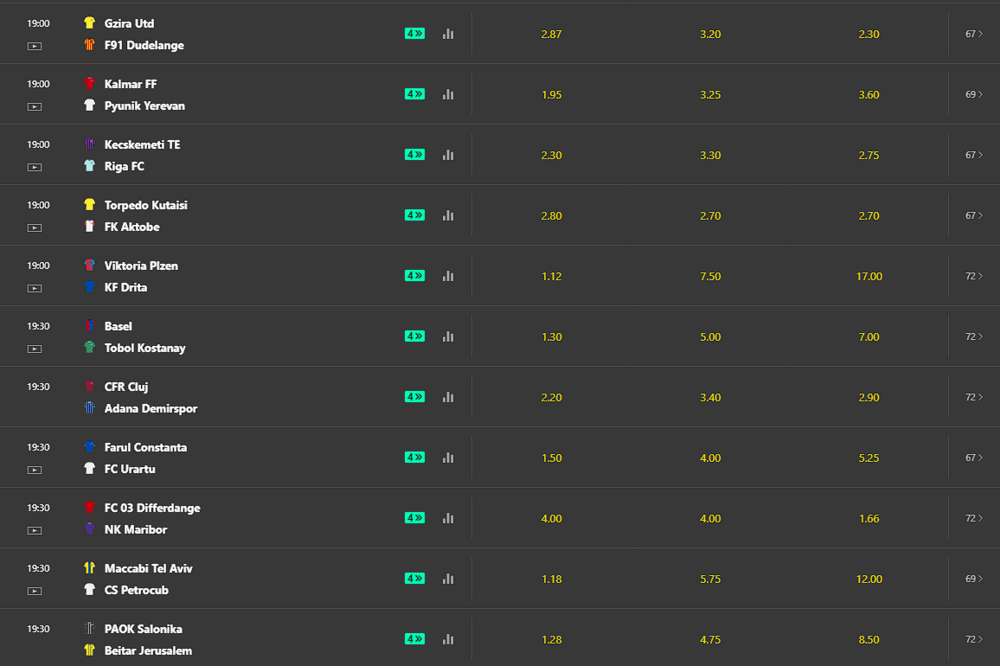The width and height of the screenshot is (1000, 666).
Task: Expand 67 more markets for Gzira Utd
Action: click(974, 34)
